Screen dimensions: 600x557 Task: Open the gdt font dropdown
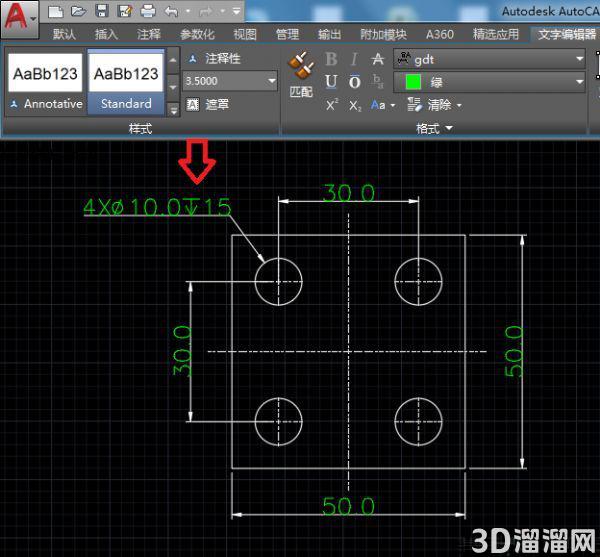tap(489, 59)
